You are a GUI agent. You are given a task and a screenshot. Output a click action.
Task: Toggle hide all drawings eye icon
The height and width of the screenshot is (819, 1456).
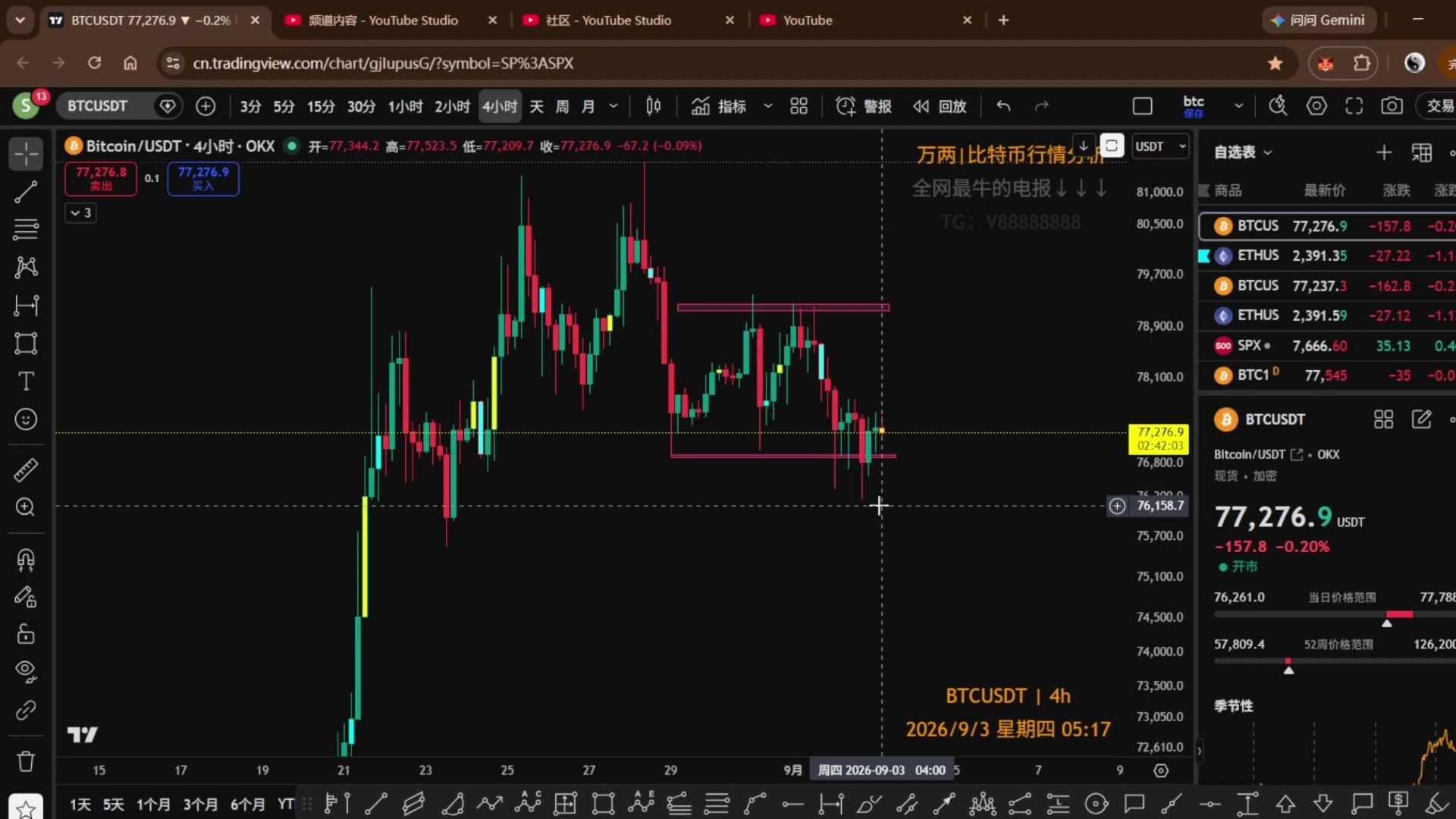(x=26, y=670)
